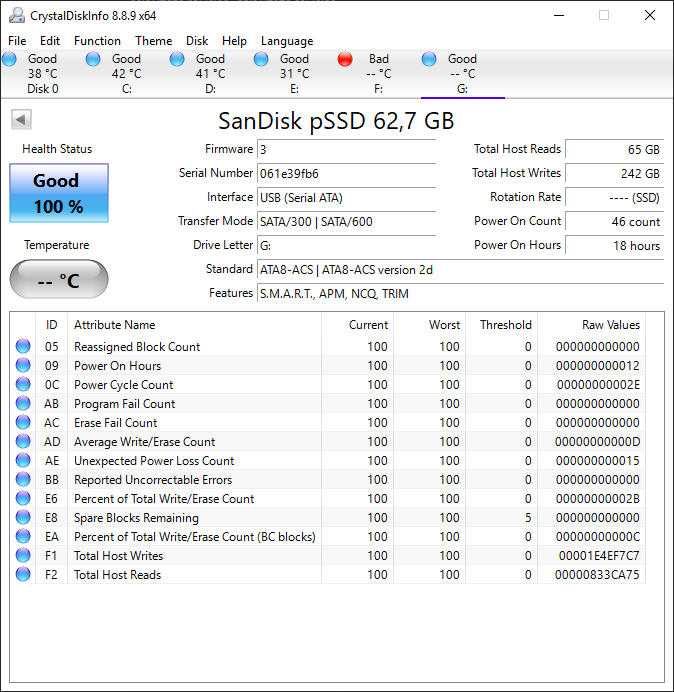Image resolution: width=674 pixels, height=692 pixels.
Task: Click raw value 00000000002E
Action: [x=598, y=384]
